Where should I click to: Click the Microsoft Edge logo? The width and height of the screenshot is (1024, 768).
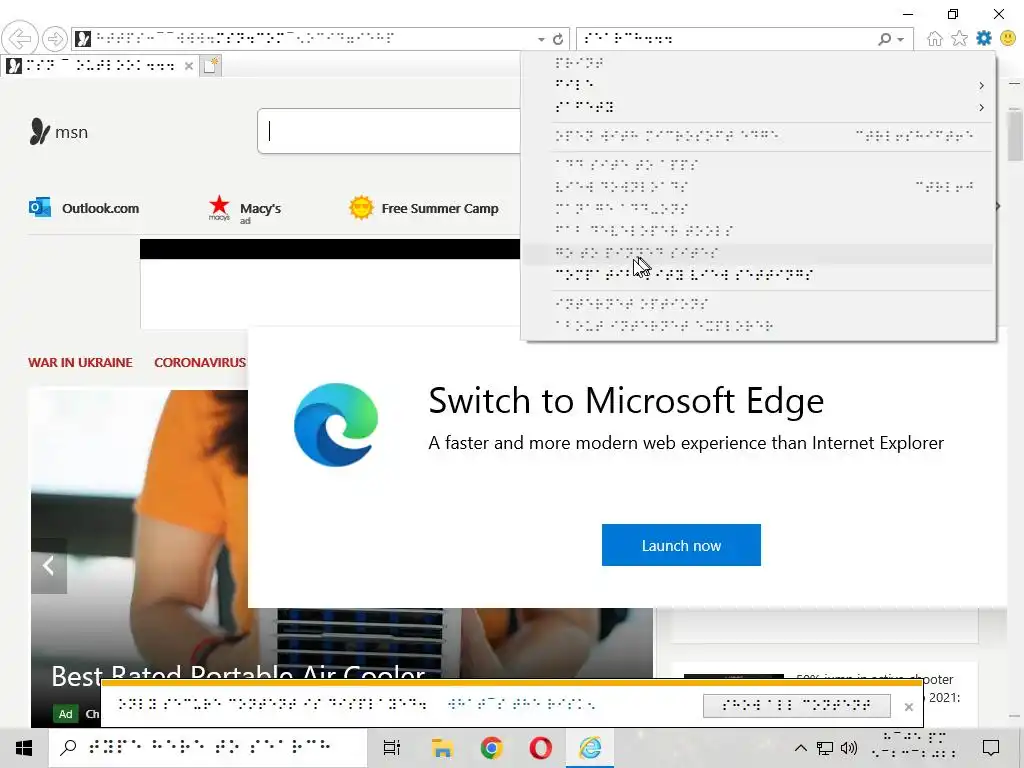tap(336, 424)
